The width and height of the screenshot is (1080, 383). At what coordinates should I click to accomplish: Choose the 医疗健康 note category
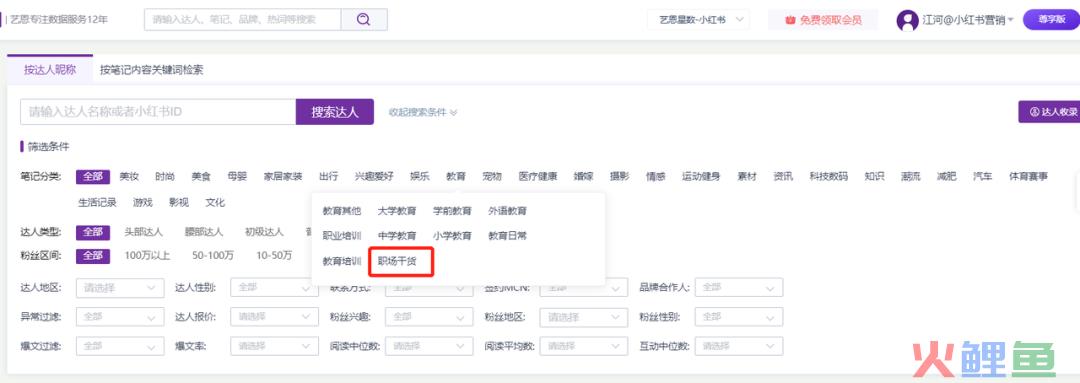click(x=538, y=176)
